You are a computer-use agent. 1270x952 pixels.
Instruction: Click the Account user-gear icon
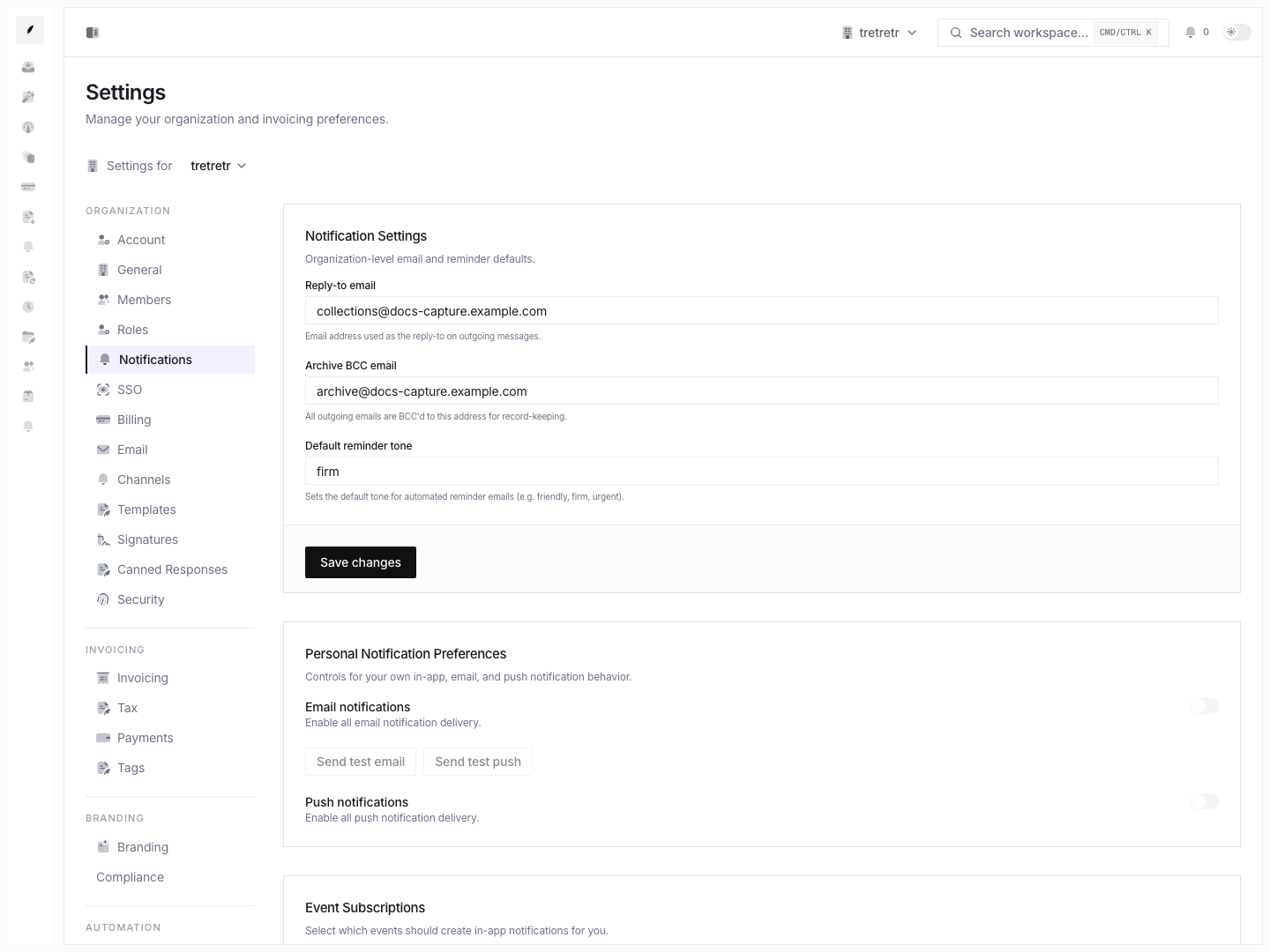coord(103,240)
